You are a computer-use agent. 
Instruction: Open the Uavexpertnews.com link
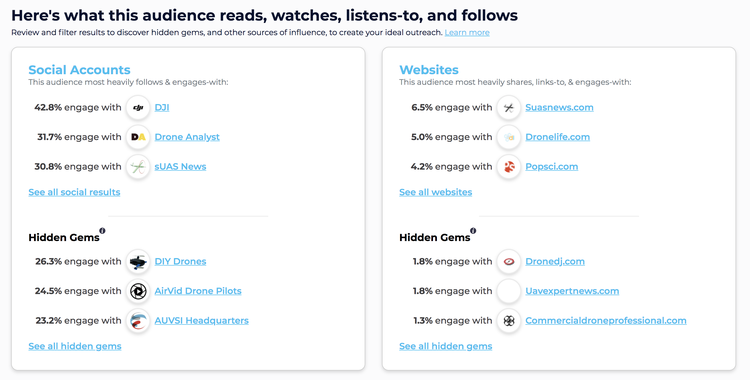point(572,291)
